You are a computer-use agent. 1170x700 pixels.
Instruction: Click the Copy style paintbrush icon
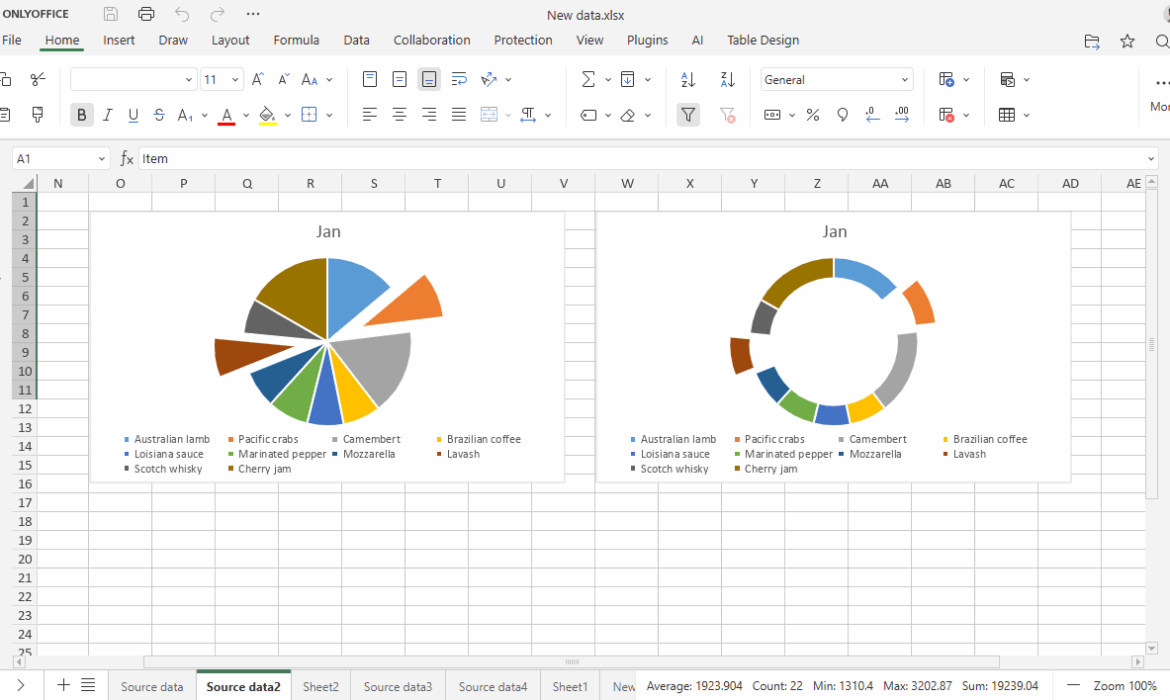click(38, 115)
